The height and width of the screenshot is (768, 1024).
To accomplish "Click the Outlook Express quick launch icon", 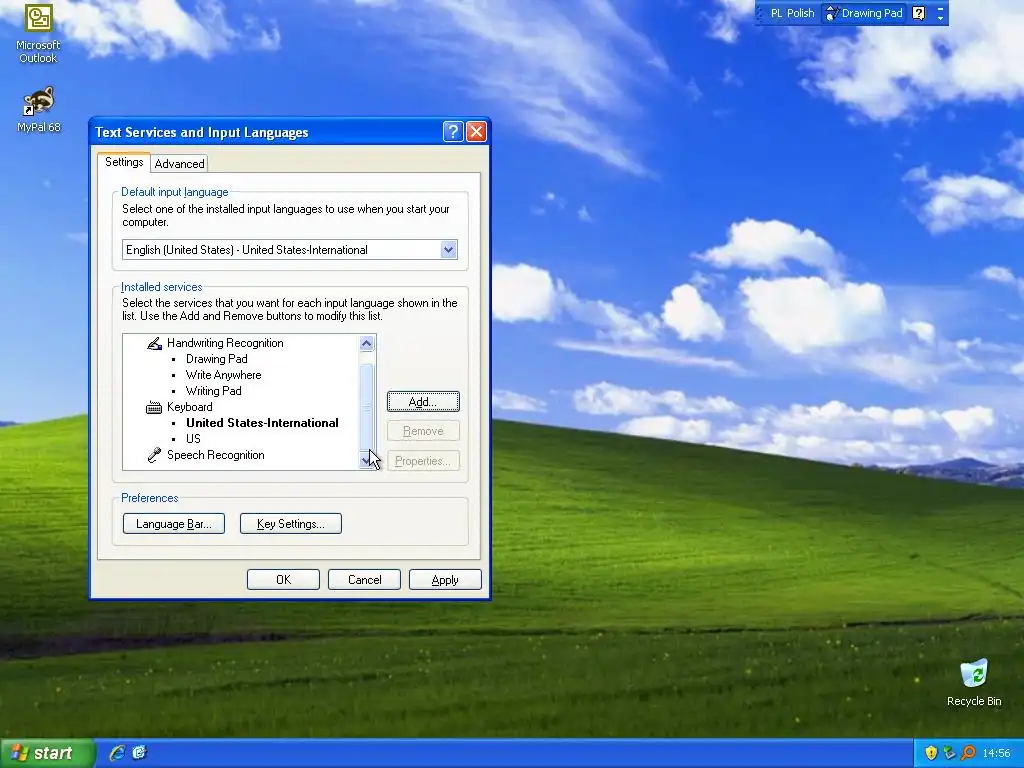I will 139,753.
